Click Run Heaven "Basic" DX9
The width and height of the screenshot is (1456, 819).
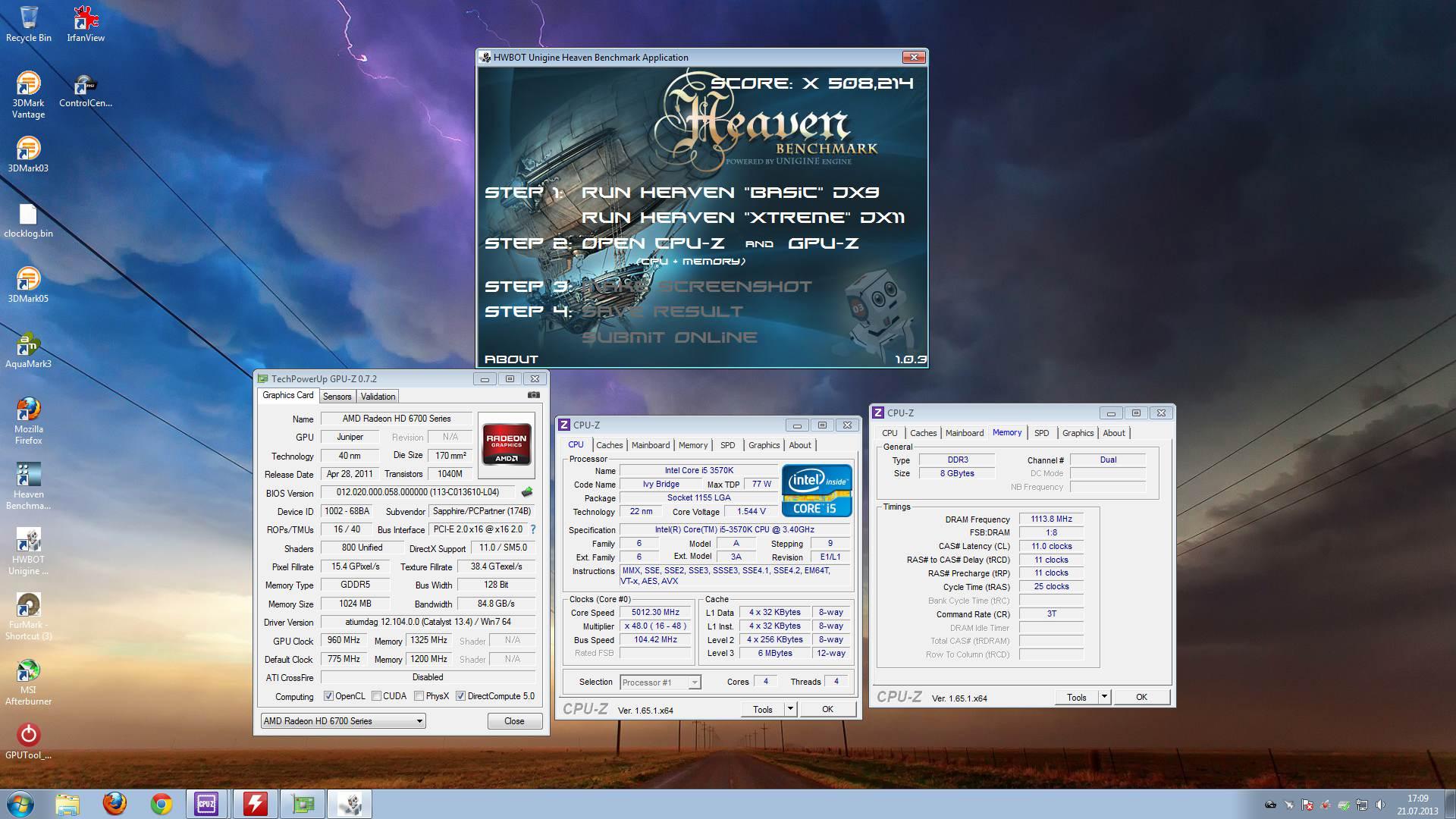[x=730, y=193]
